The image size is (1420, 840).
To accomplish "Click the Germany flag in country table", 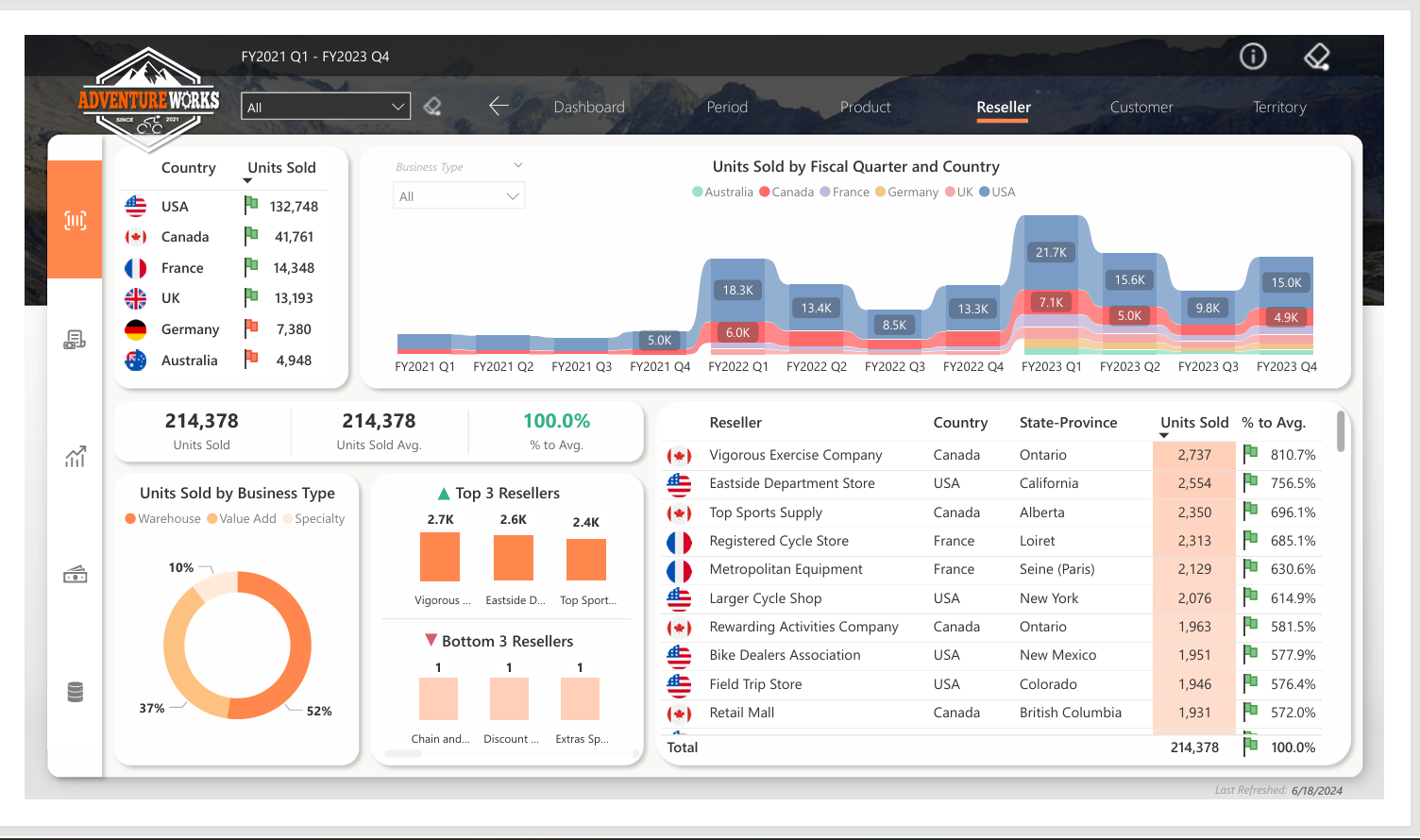I will [136, 329].
